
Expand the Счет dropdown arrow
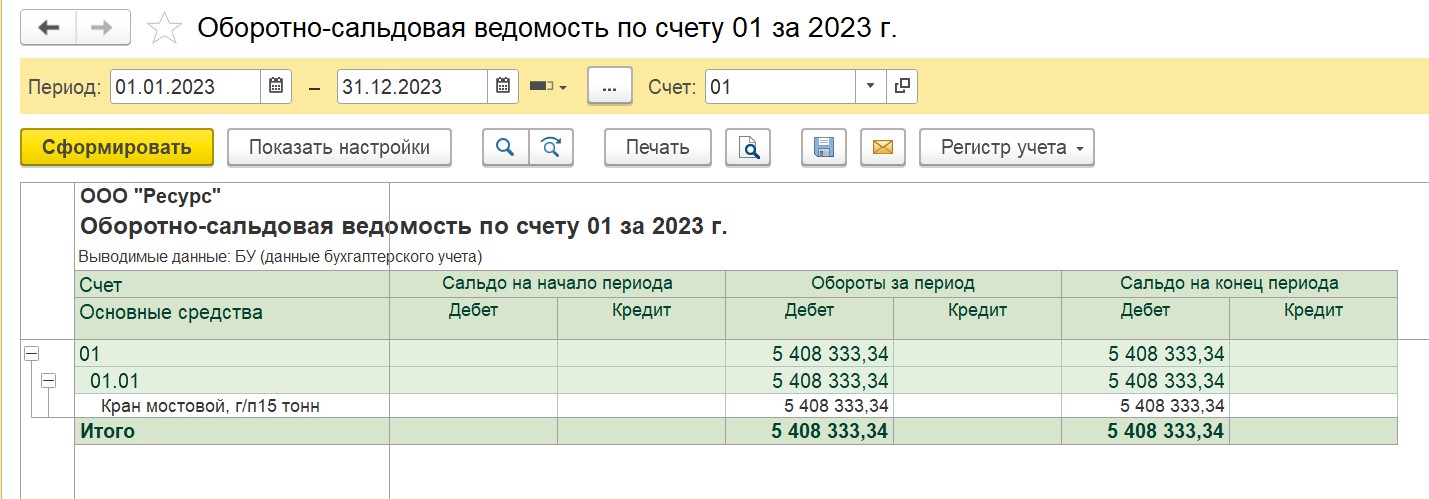click(x=871, y=86)
